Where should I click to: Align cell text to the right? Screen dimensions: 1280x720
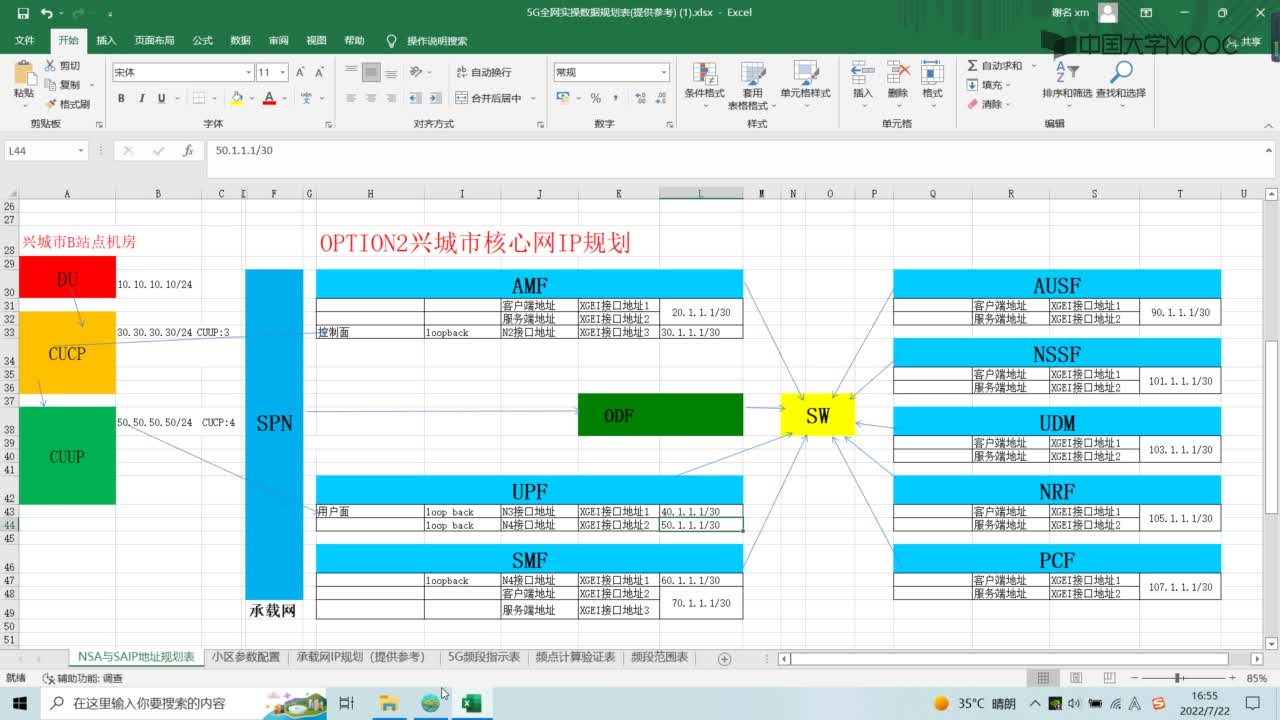coord(392,98)
